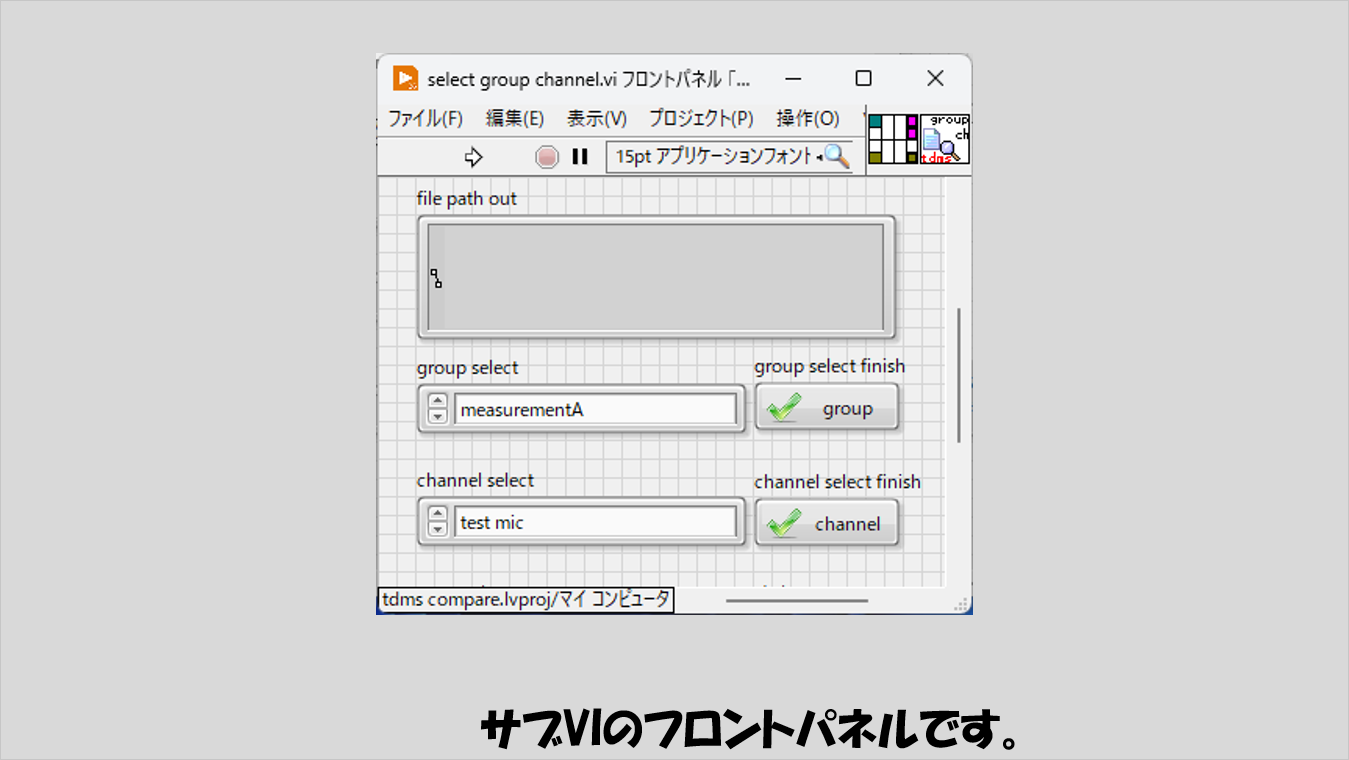
Task: Increment the group select ring value
Action: pos(437,402)
